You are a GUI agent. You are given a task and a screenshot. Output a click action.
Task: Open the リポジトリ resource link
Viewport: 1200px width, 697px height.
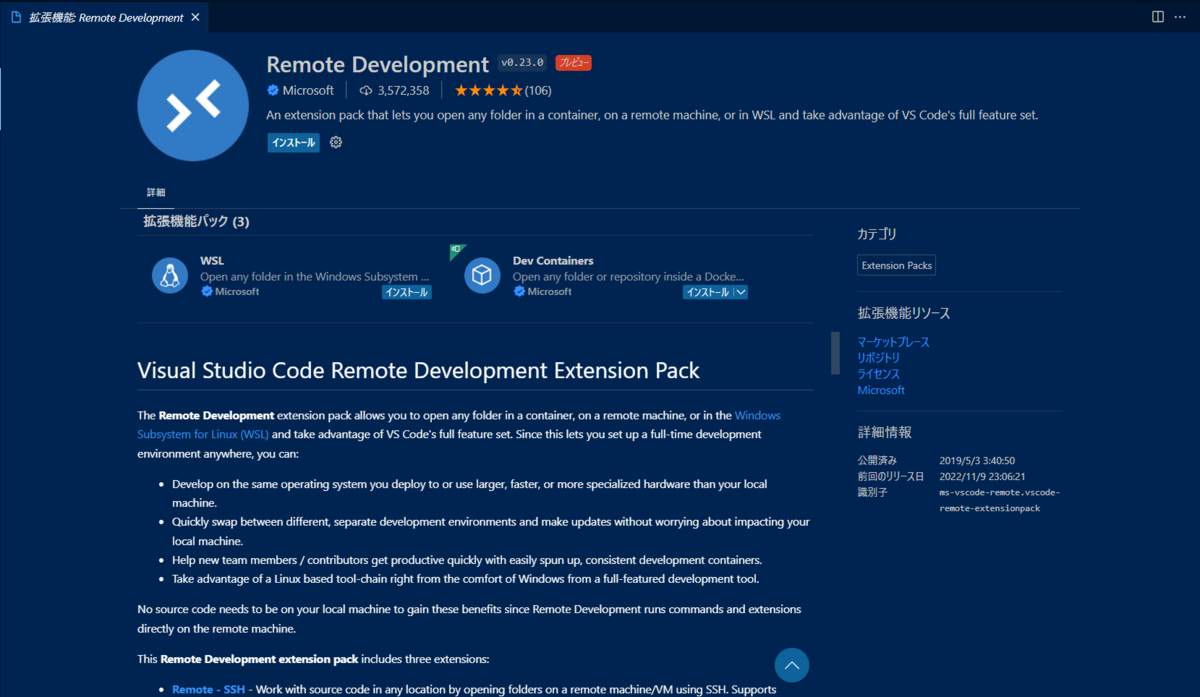pyautogui.click(x=879, y=358)
